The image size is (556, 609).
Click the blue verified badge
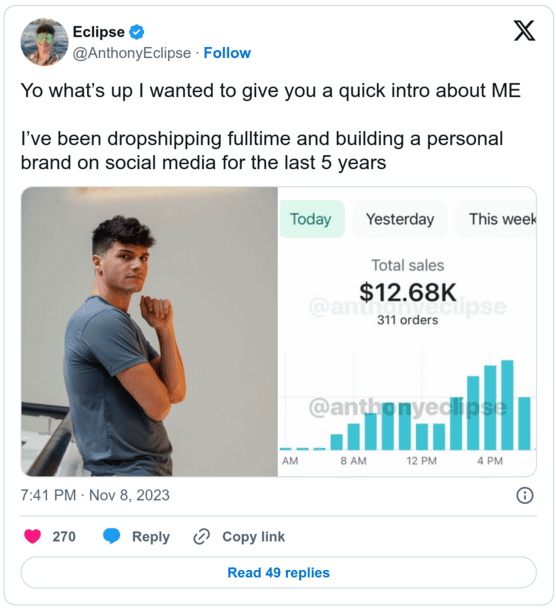(x=137, y=32)
